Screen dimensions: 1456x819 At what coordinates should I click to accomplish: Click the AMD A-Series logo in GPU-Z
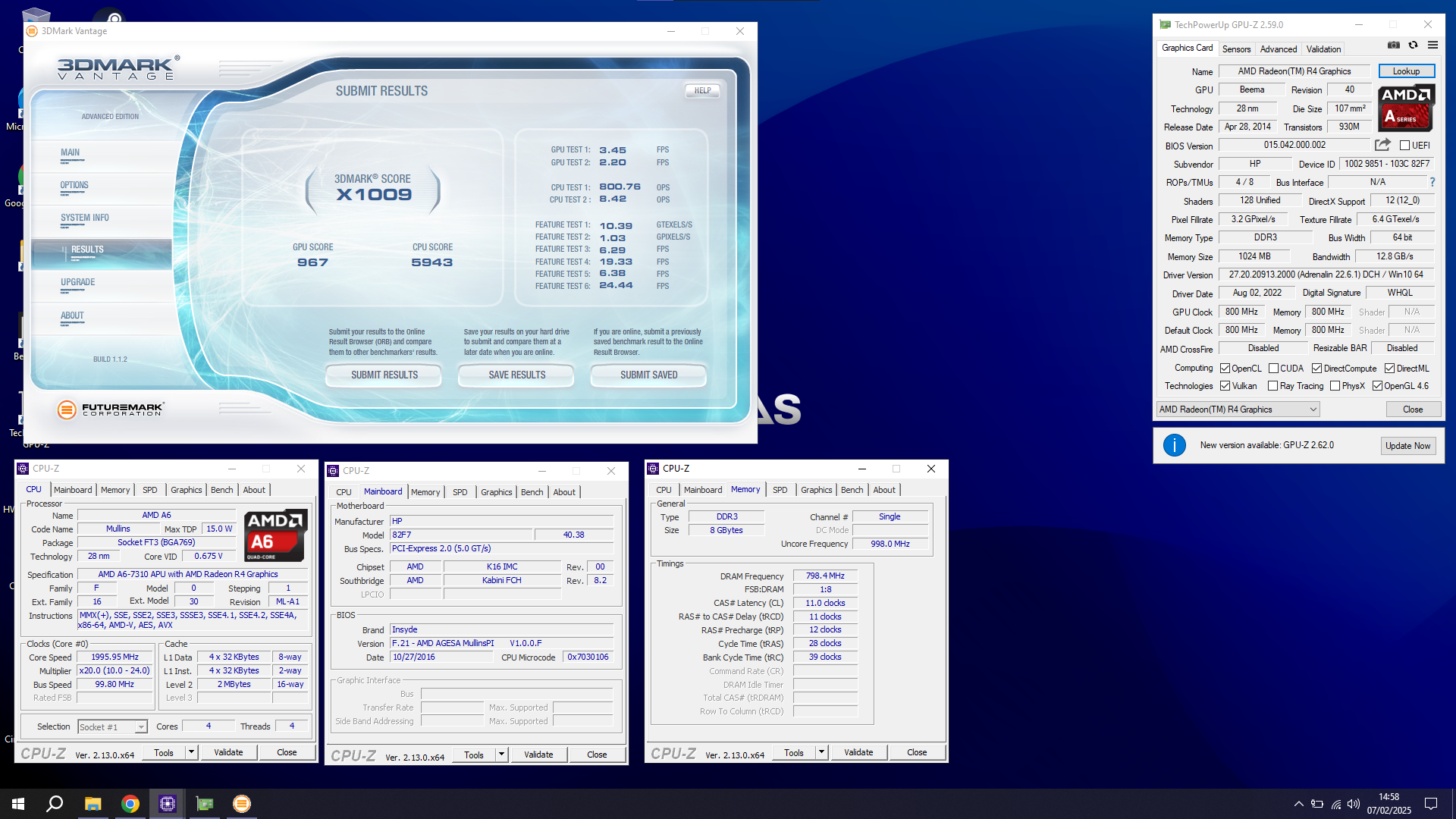pos(1406,108)
